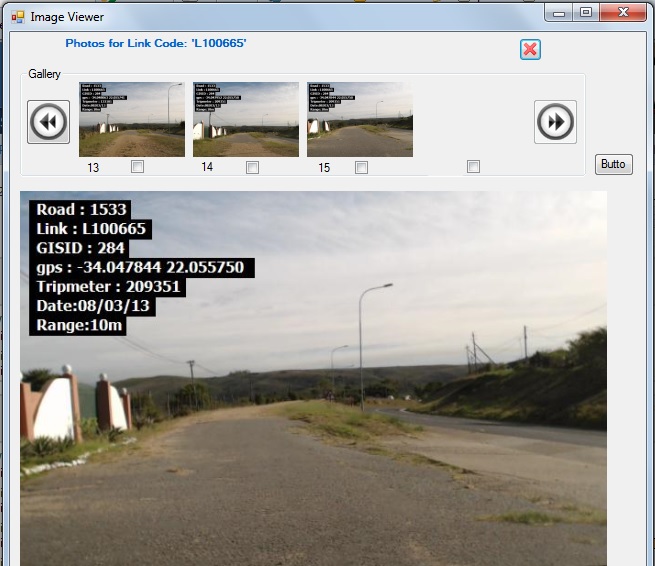
Task: Close the window using title bar X
Action: 625,13
